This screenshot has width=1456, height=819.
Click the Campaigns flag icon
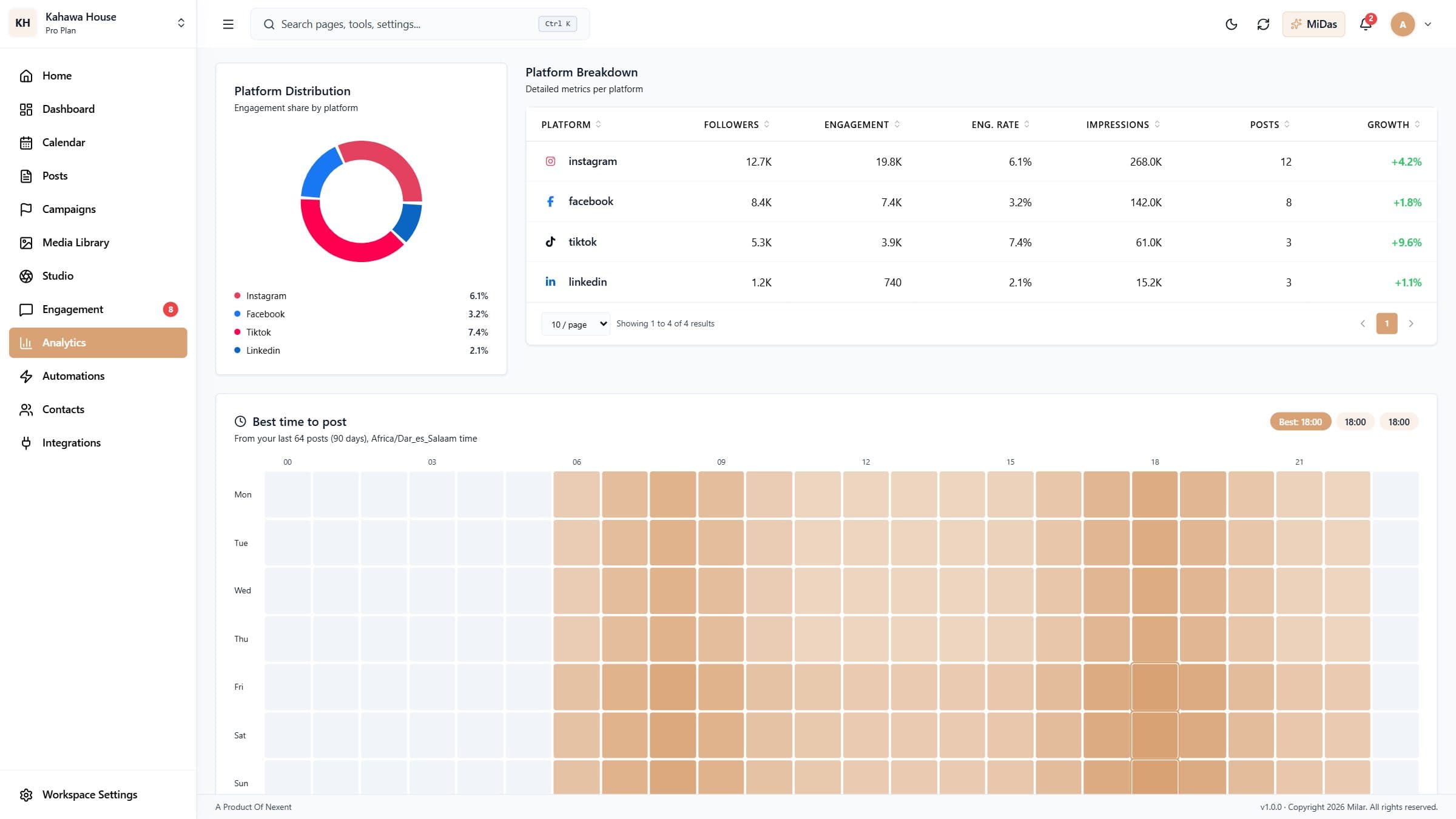click(x=26, y=209)
